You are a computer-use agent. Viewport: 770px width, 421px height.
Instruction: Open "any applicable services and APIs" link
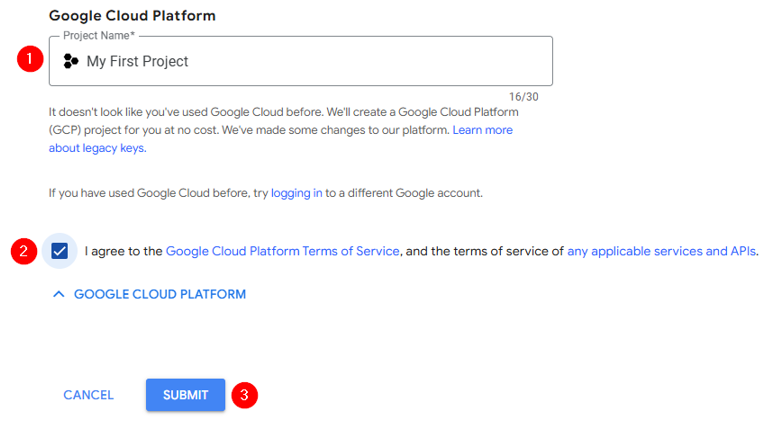pyautogui.click(x=661, y=251)
